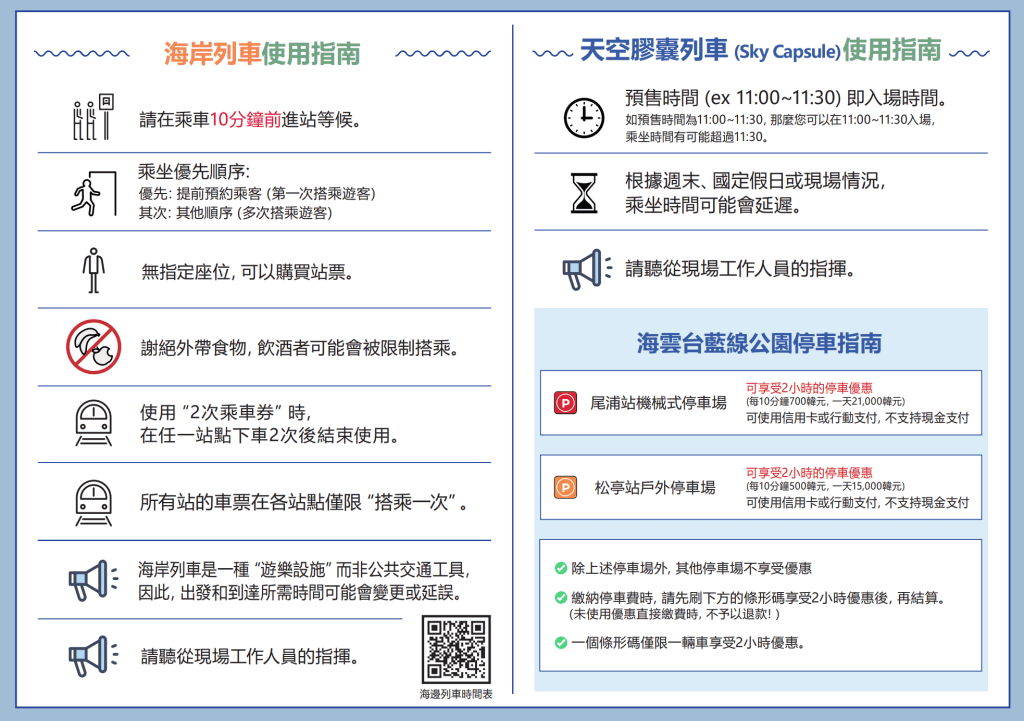
Task: Click the person entering door icon
Action: [94, 193]
